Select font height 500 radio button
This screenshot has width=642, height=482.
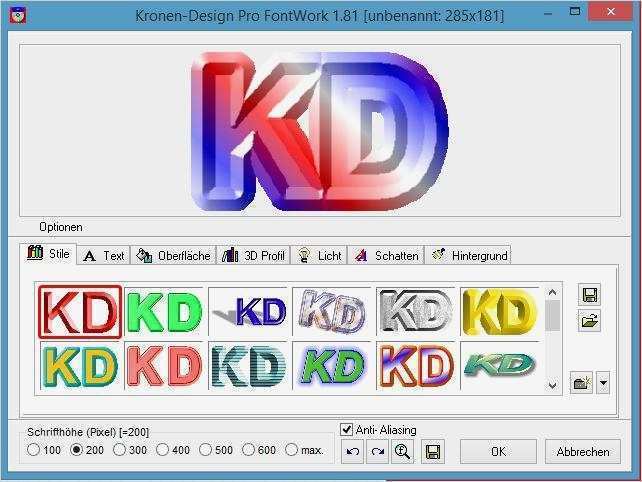pyautogui.click(x=205, y=450)
